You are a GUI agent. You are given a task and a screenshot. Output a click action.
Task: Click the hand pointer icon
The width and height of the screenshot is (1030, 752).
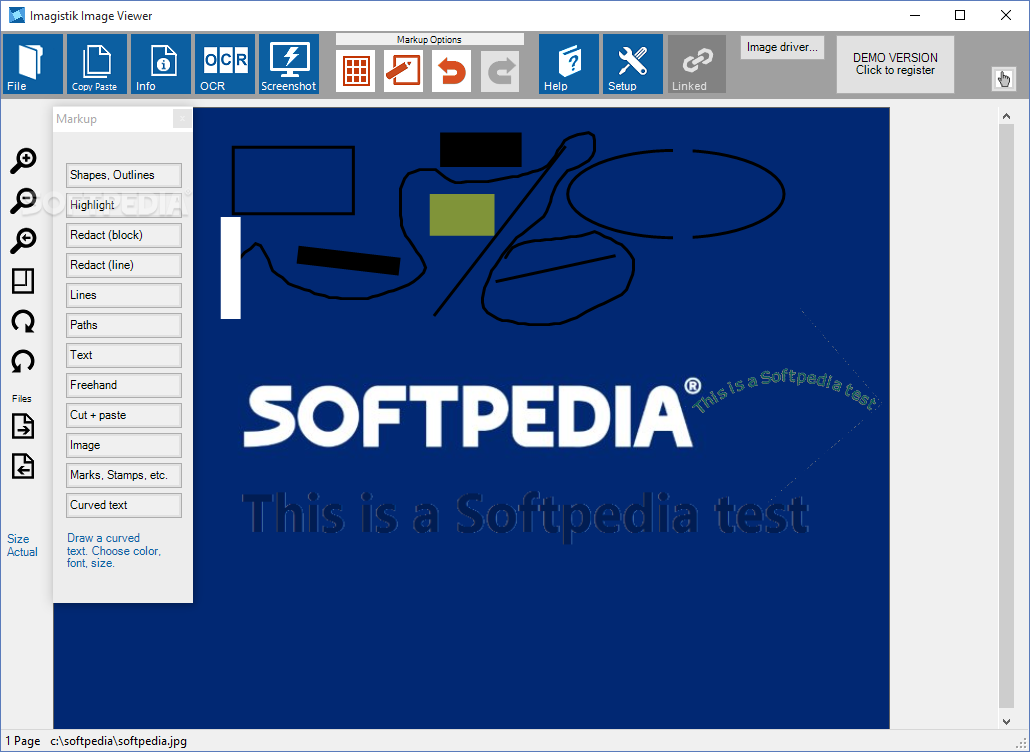click(x=1003, y=79)
